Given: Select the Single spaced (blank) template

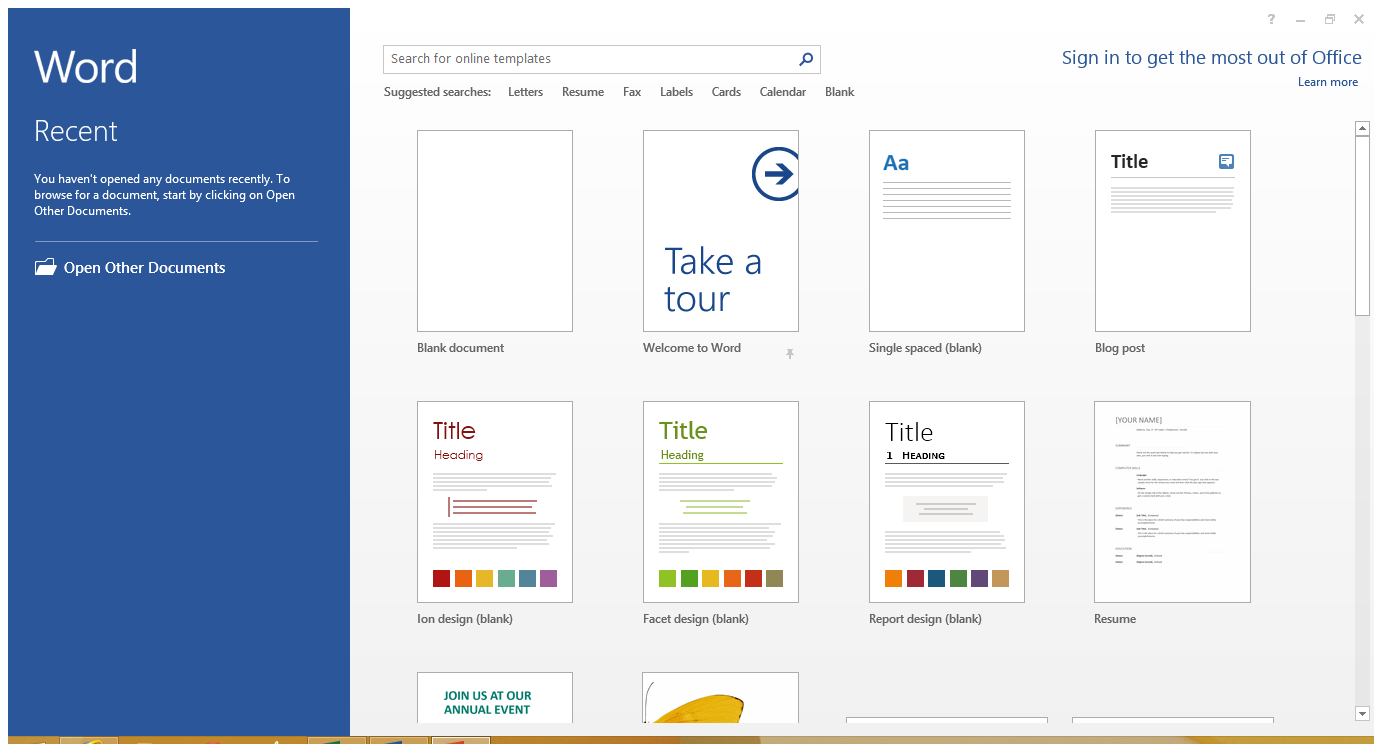Looking at the screenshot, I should click(947, 231).
